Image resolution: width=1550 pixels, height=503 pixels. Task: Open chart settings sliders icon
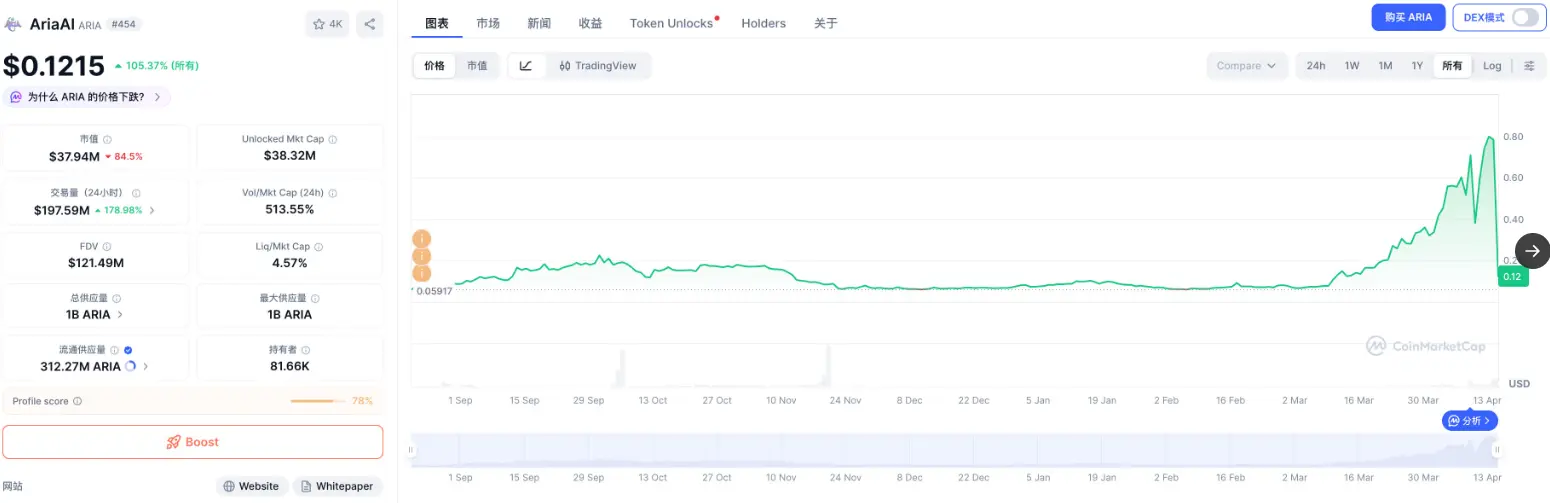pyautogui.click(x=1529, y=66)
